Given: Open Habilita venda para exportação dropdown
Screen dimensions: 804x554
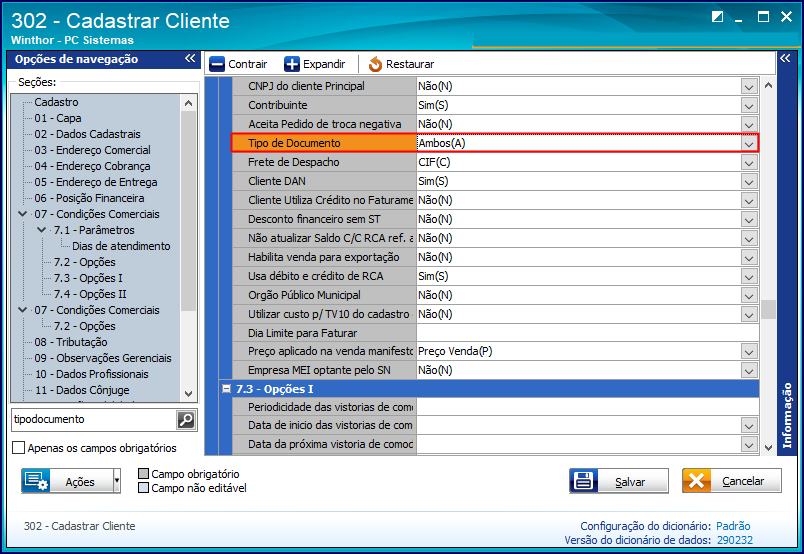Looking at the screenshot, I should 749,258.
